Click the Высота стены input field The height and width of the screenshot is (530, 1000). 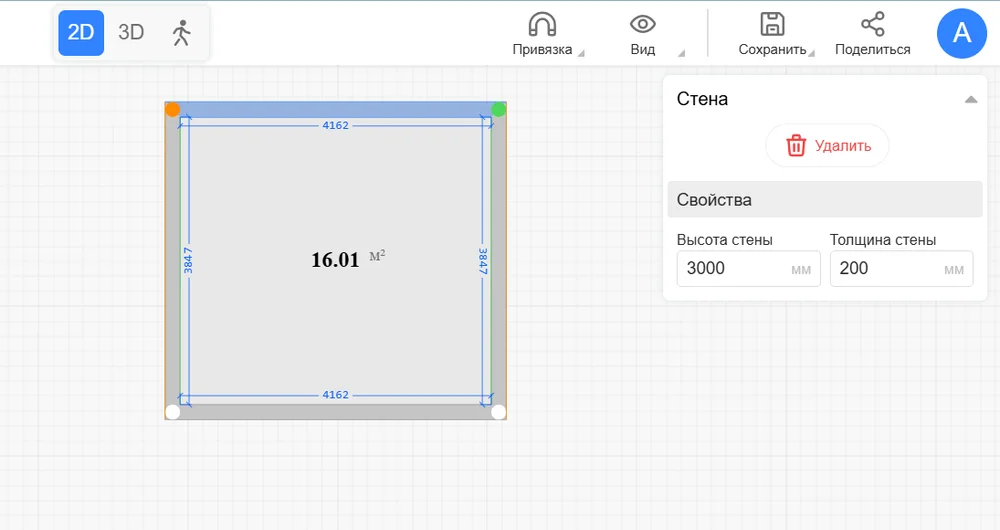(735, 268)
